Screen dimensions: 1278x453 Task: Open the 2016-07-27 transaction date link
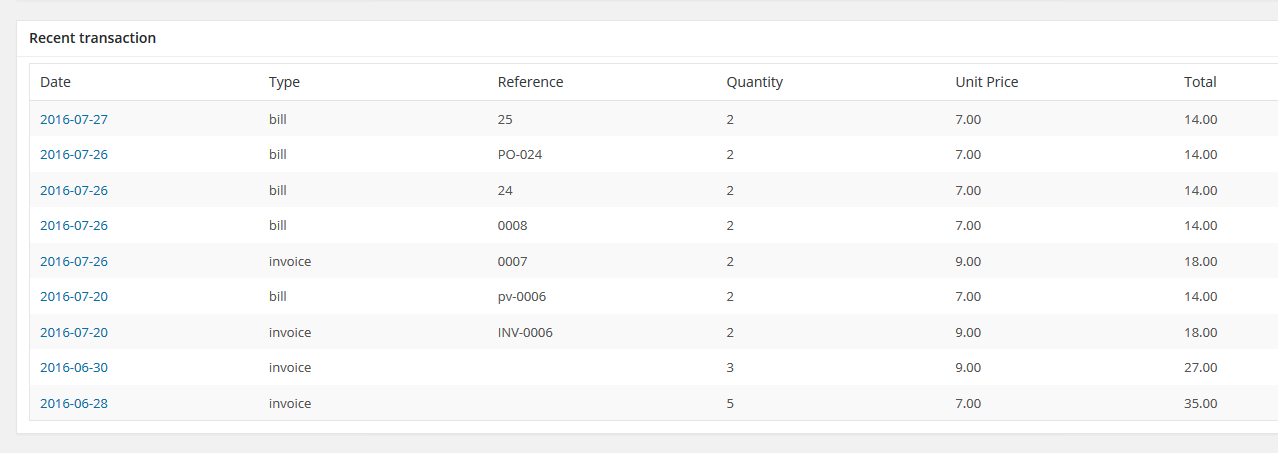pos(74,119)
